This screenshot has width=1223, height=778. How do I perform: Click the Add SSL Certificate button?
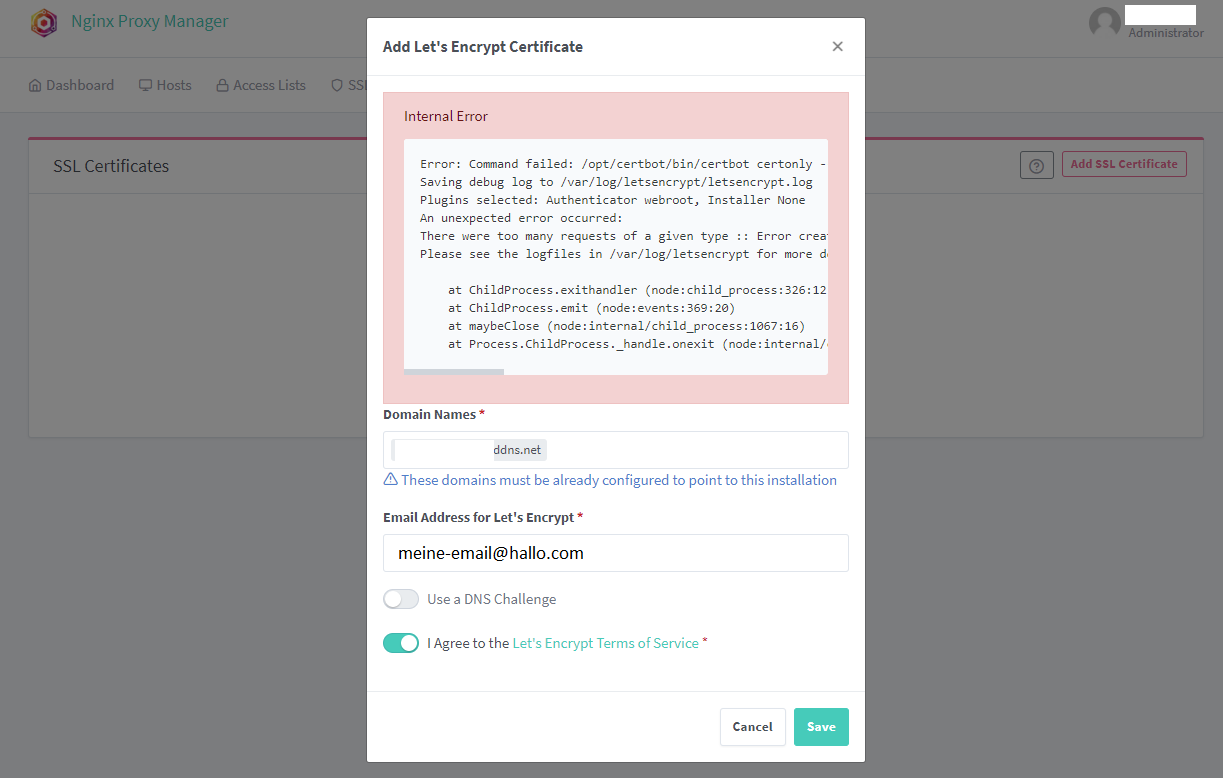coord(1124,164)
